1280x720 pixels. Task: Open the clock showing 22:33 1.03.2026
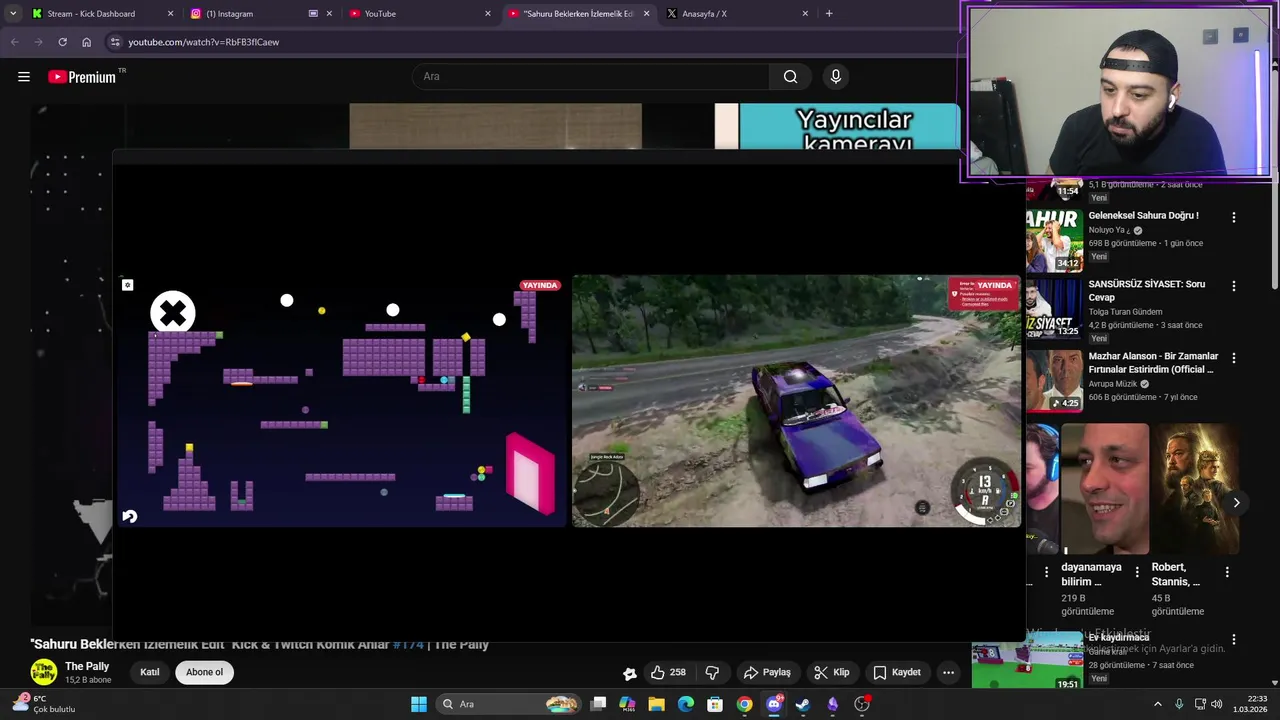[x=1250, y=704]
